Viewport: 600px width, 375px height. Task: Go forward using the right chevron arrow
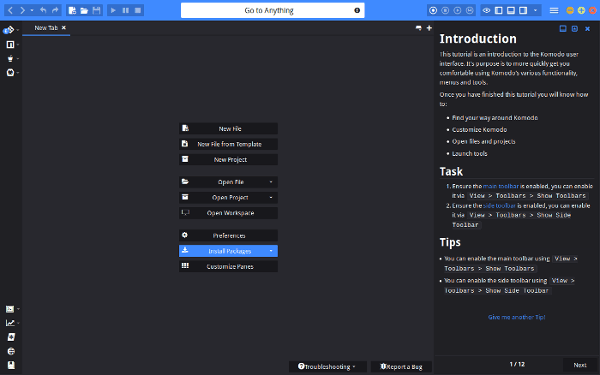(x=23, y=10)
